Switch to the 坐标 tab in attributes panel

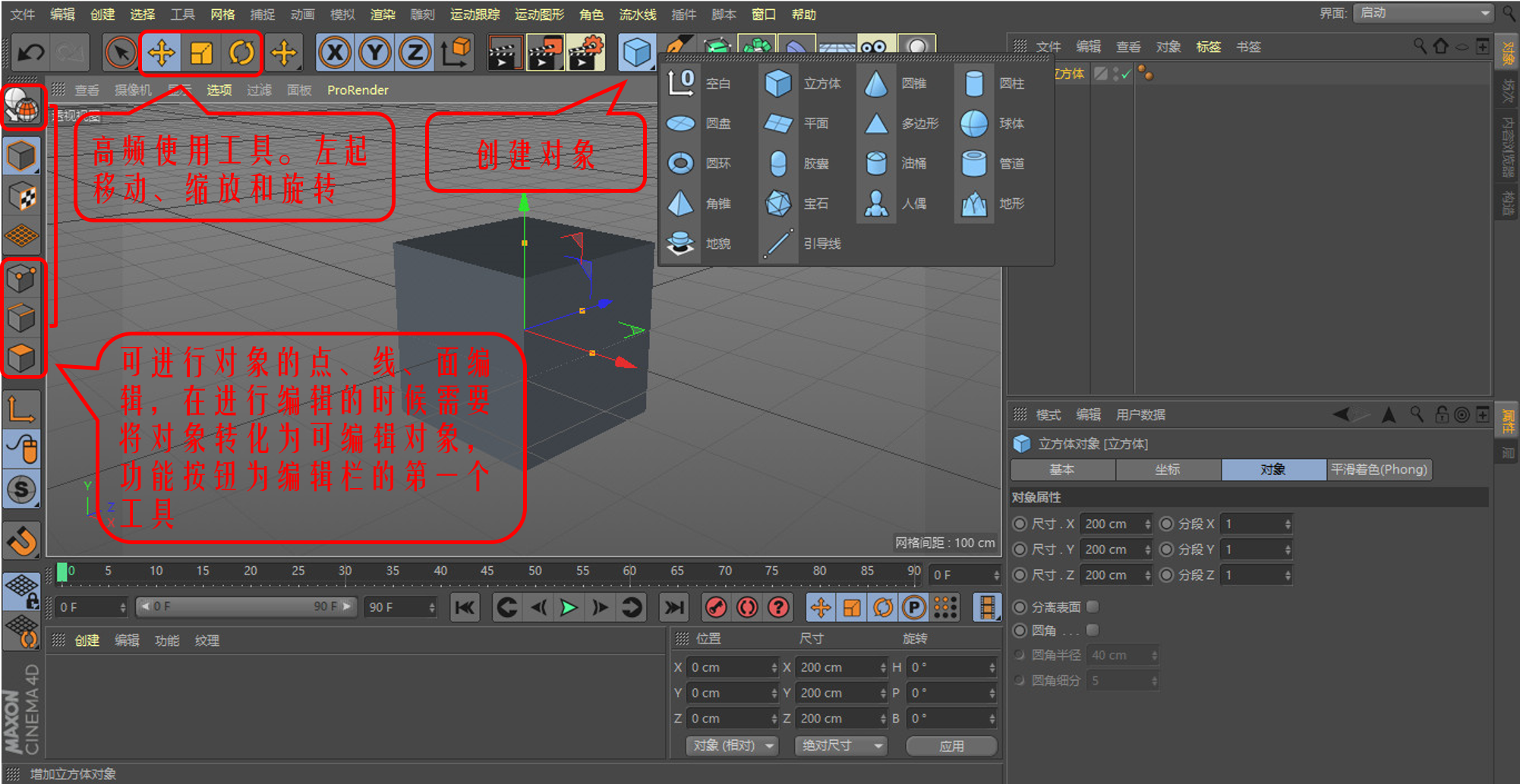click(x=1168, y=470)
